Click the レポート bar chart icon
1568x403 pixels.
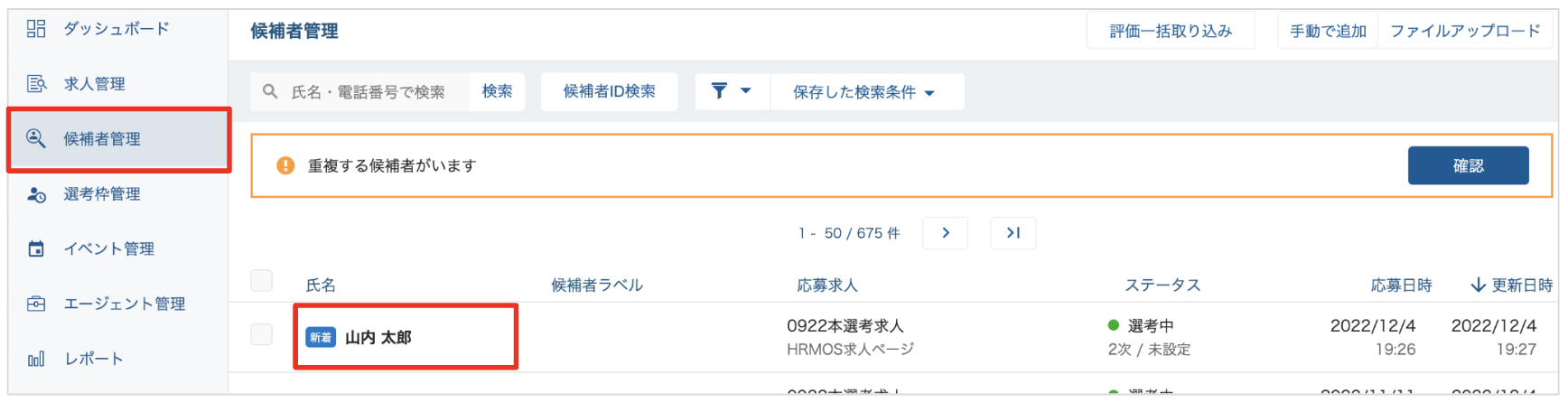(x=36, y=359)
